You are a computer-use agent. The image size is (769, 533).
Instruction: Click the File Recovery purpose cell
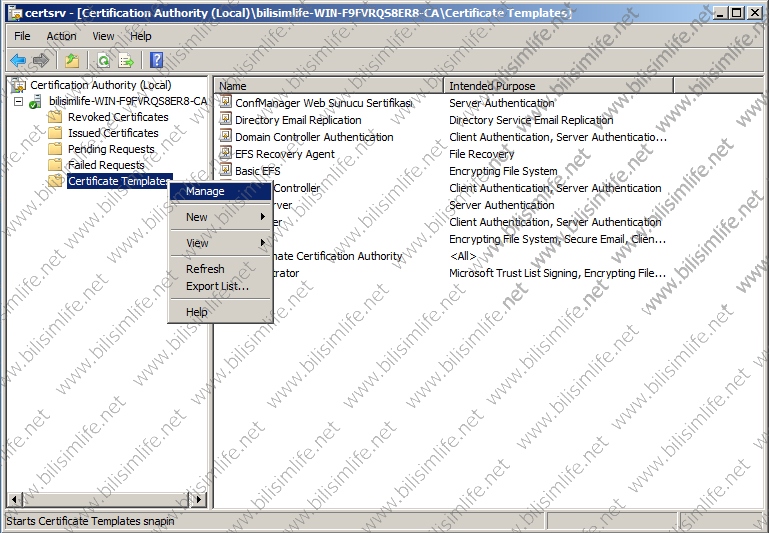click(x=482, y=154)
